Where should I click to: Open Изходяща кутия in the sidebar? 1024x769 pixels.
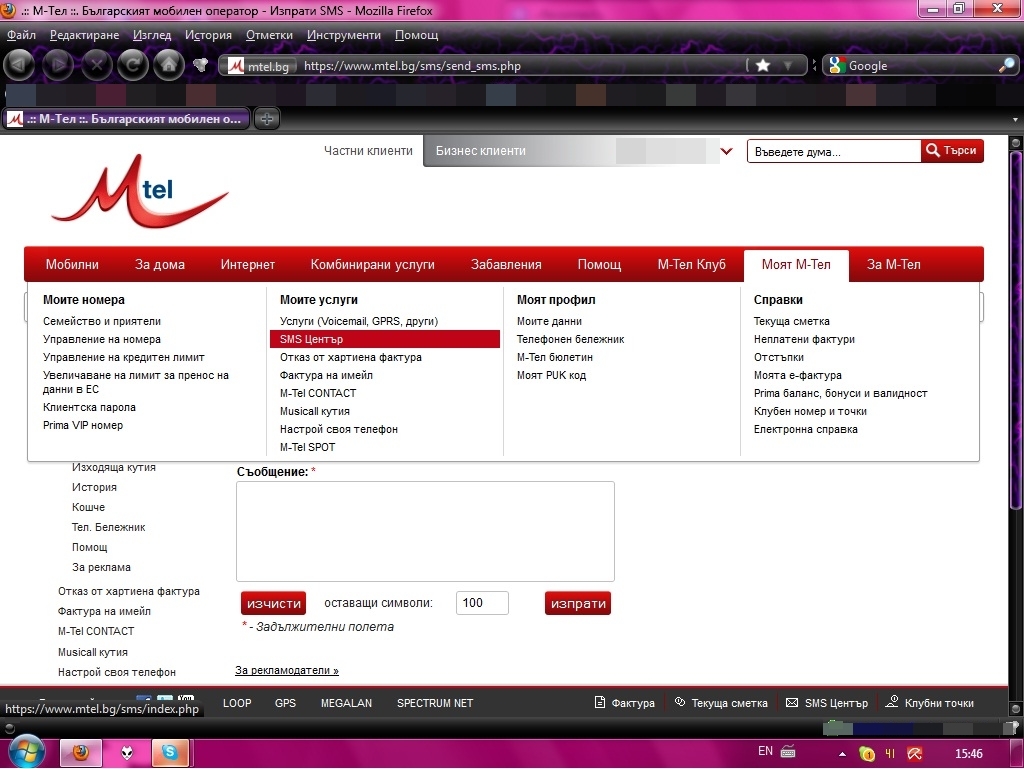click(x=114, y=467)
